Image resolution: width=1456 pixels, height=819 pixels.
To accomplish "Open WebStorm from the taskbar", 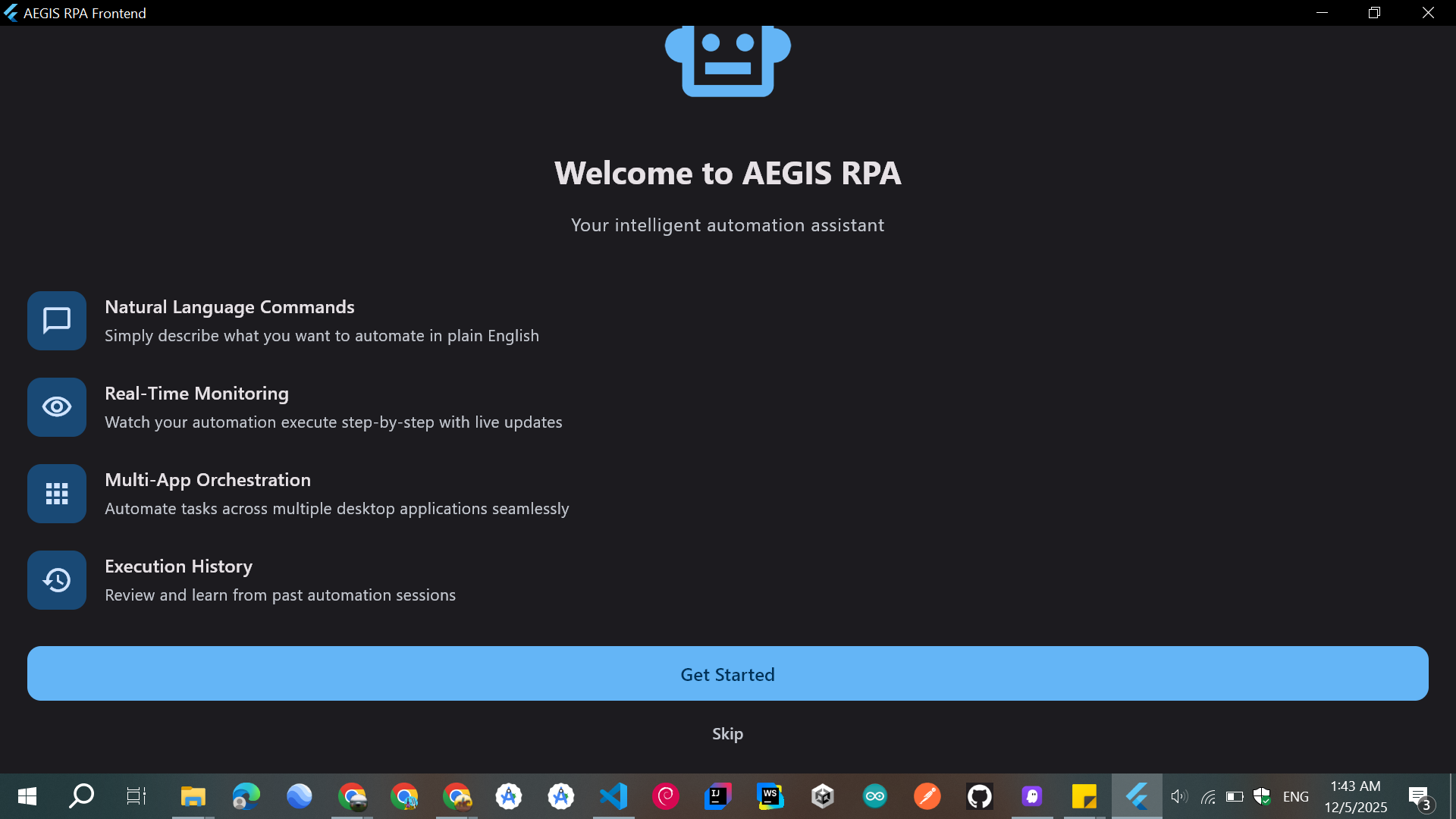I will (x=770, y=796).
